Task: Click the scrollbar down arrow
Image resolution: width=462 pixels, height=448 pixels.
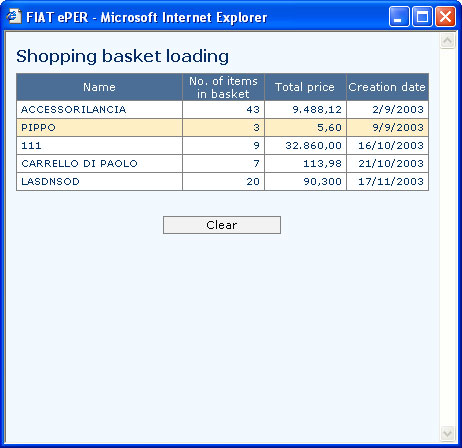Action: click(x=447, y=433)
